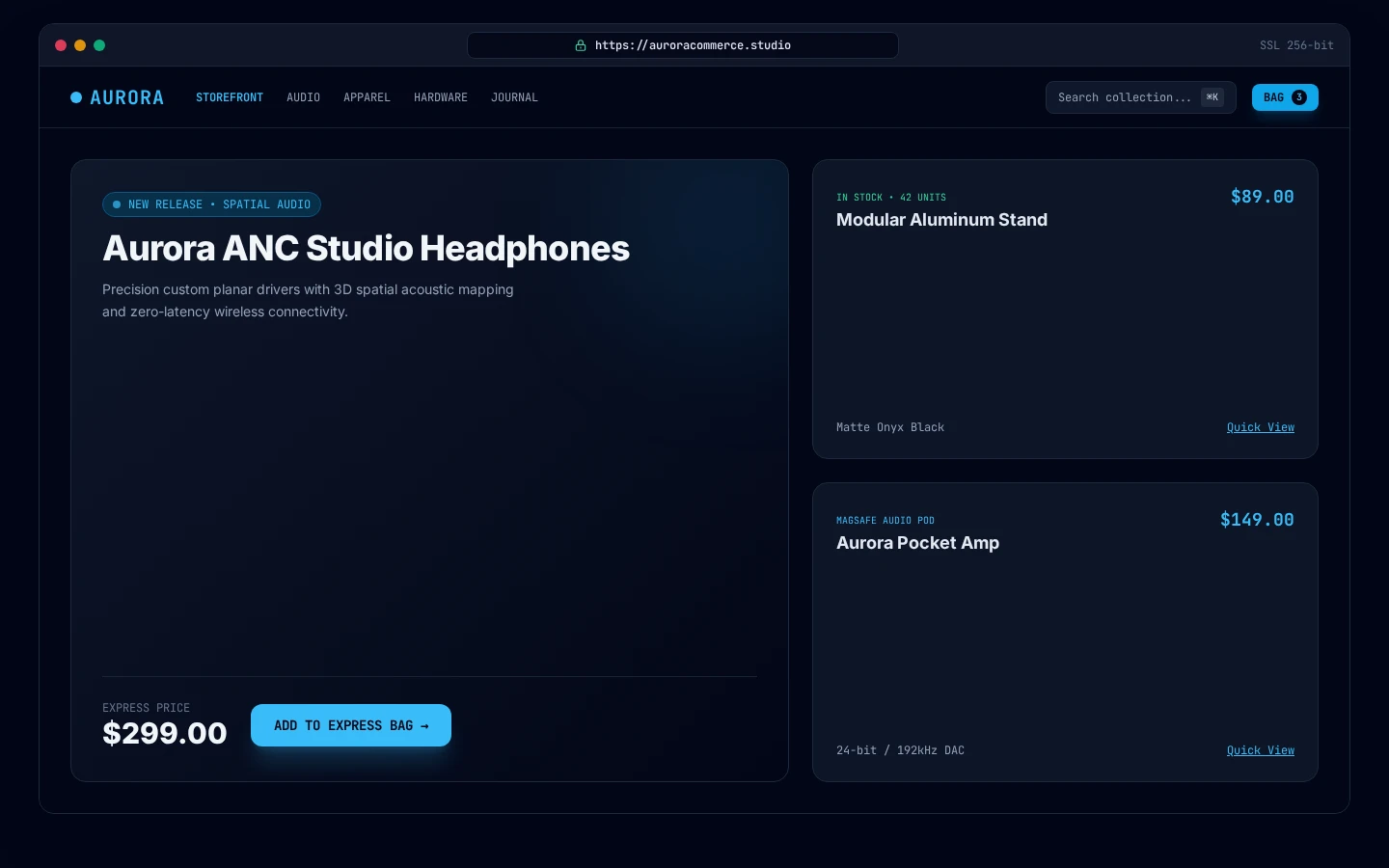The height and width of the screenshot is (868, 1389).
Task: Click the New Release Spatial Audio badge
Action: click(x=211, y=204)
